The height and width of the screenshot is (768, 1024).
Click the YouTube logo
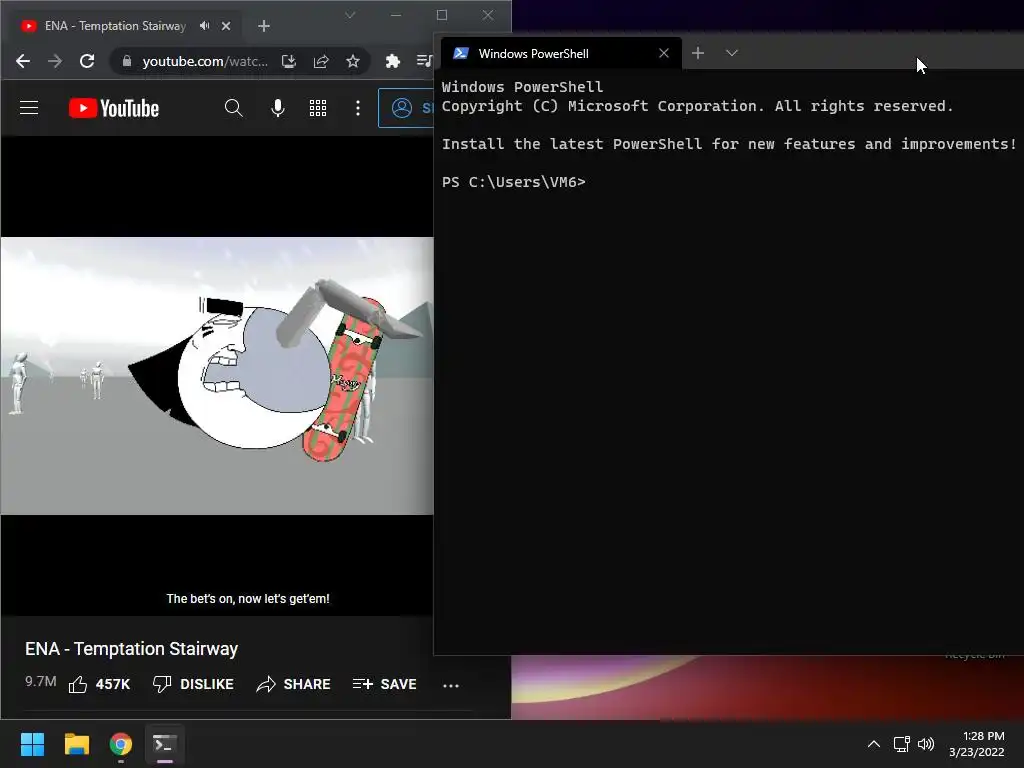[114, 108]
